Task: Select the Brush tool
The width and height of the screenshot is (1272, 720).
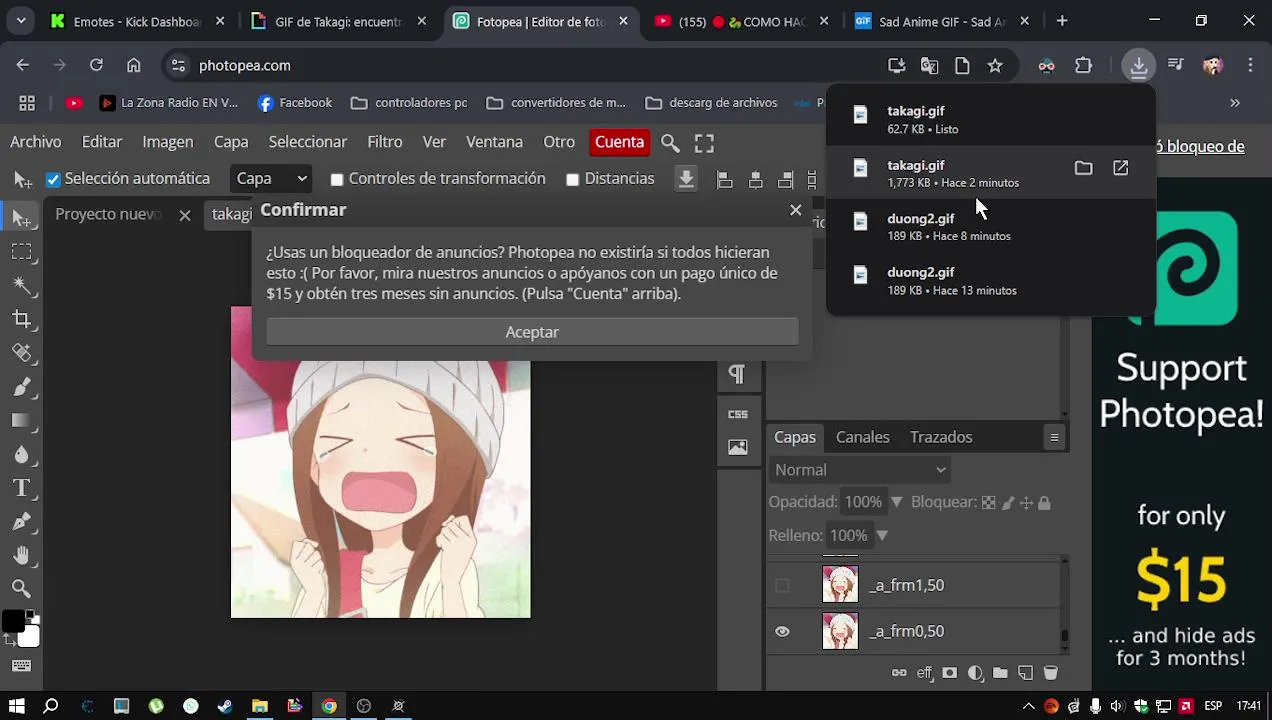Action: (21, 387)
